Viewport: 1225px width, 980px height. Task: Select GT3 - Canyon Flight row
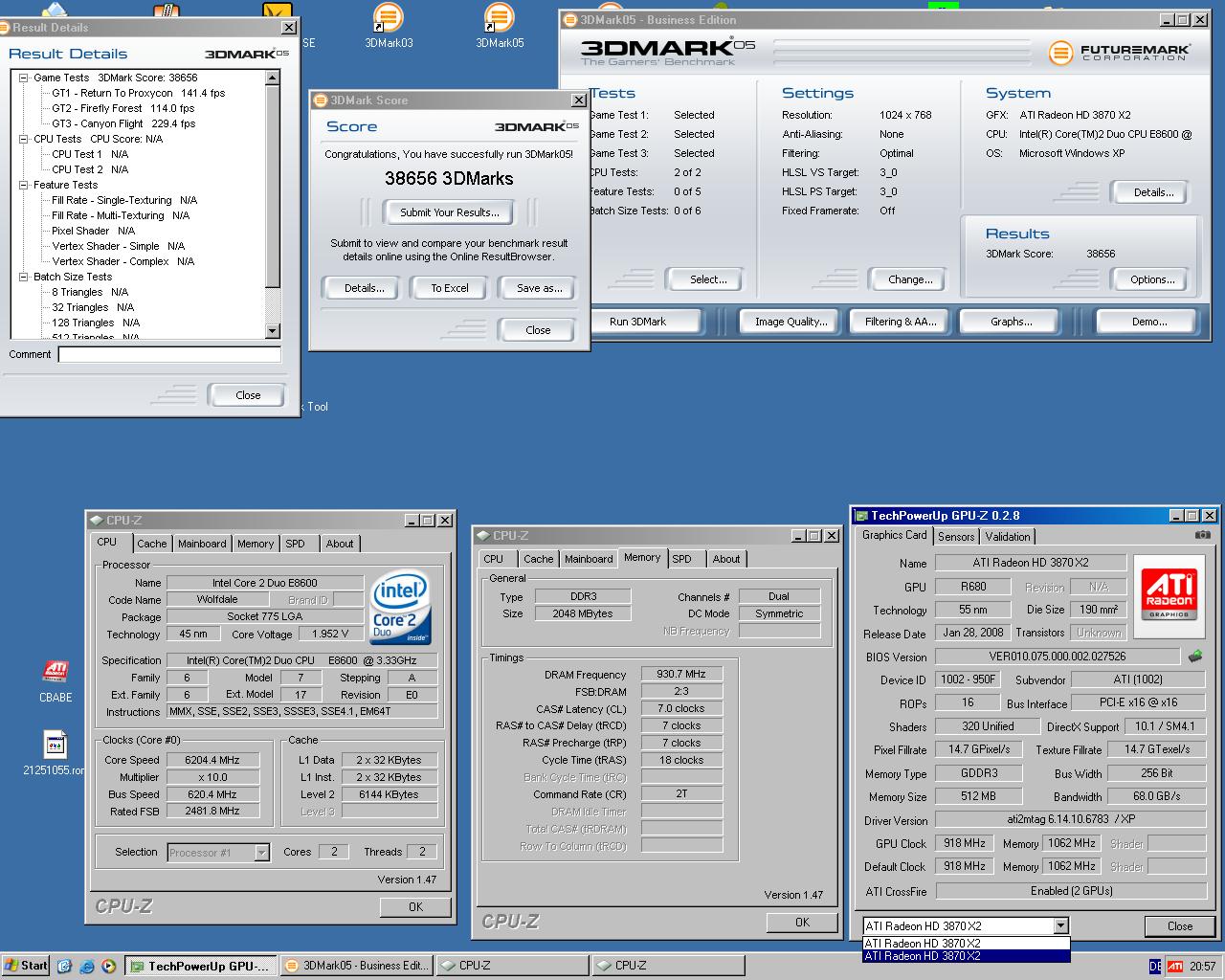[123, 124]
